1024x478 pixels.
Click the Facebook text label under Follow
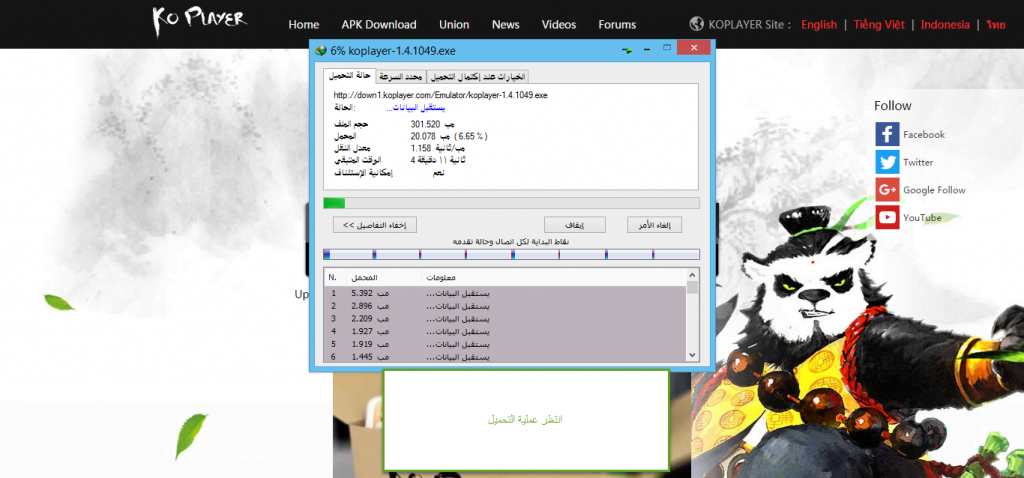coord(924,135)
